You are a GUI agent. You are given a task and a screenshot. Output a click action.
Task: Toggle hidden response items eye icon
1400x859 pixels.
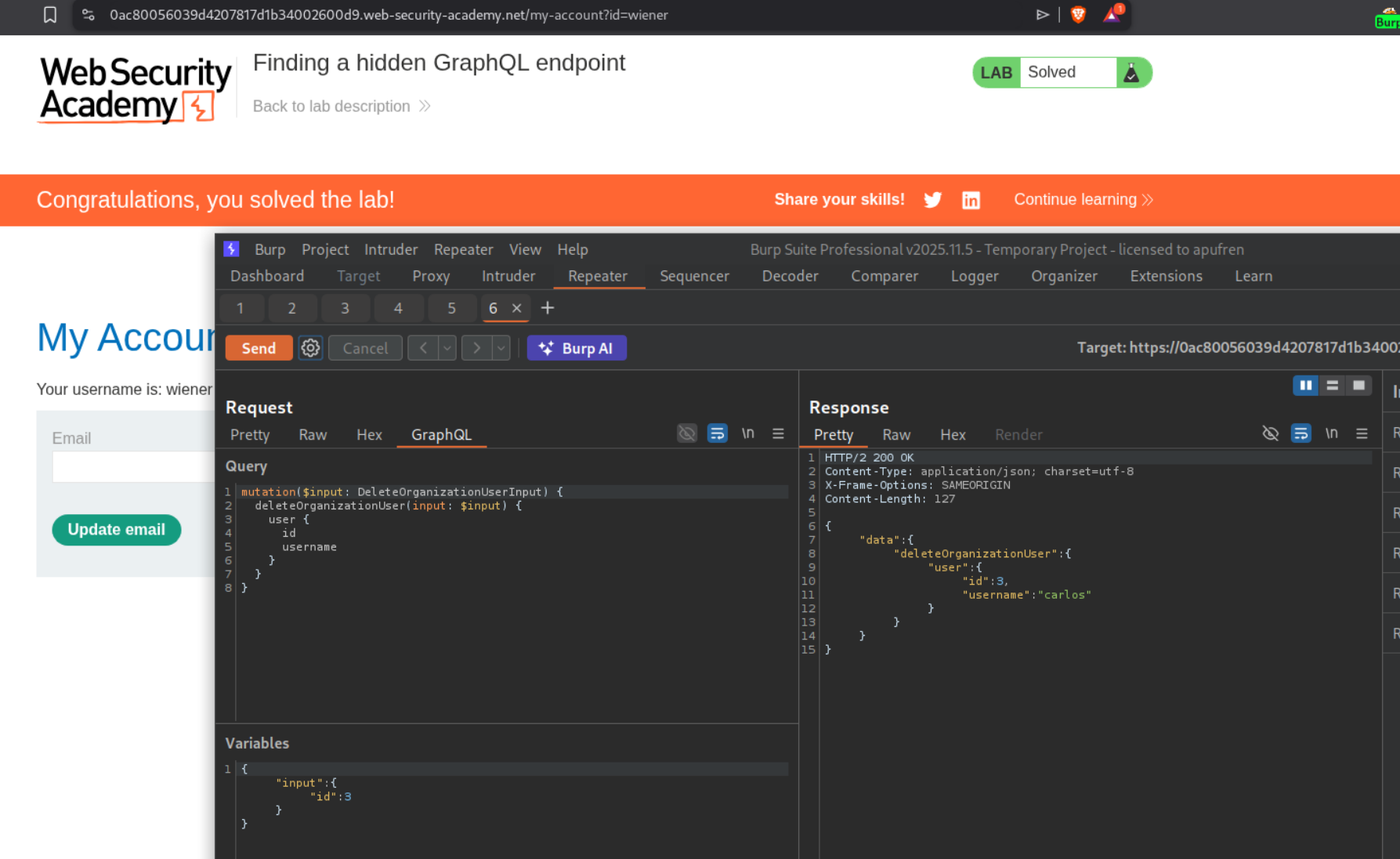coord(1270,433)
